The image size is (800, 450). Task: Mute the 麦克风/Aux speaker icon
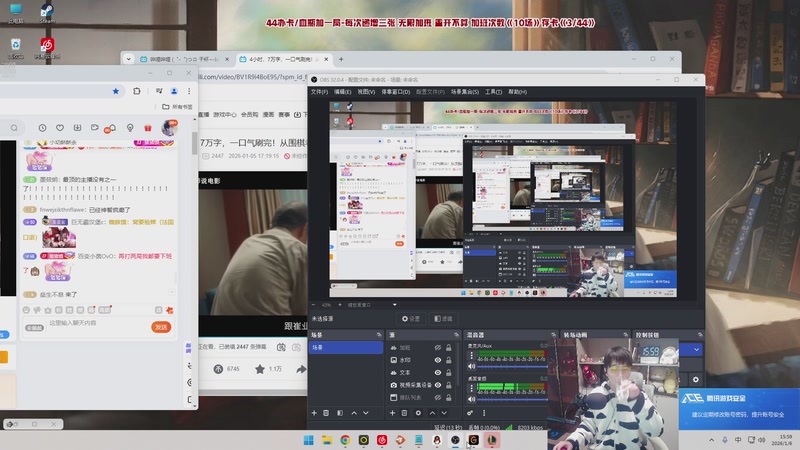coord(471,366)
